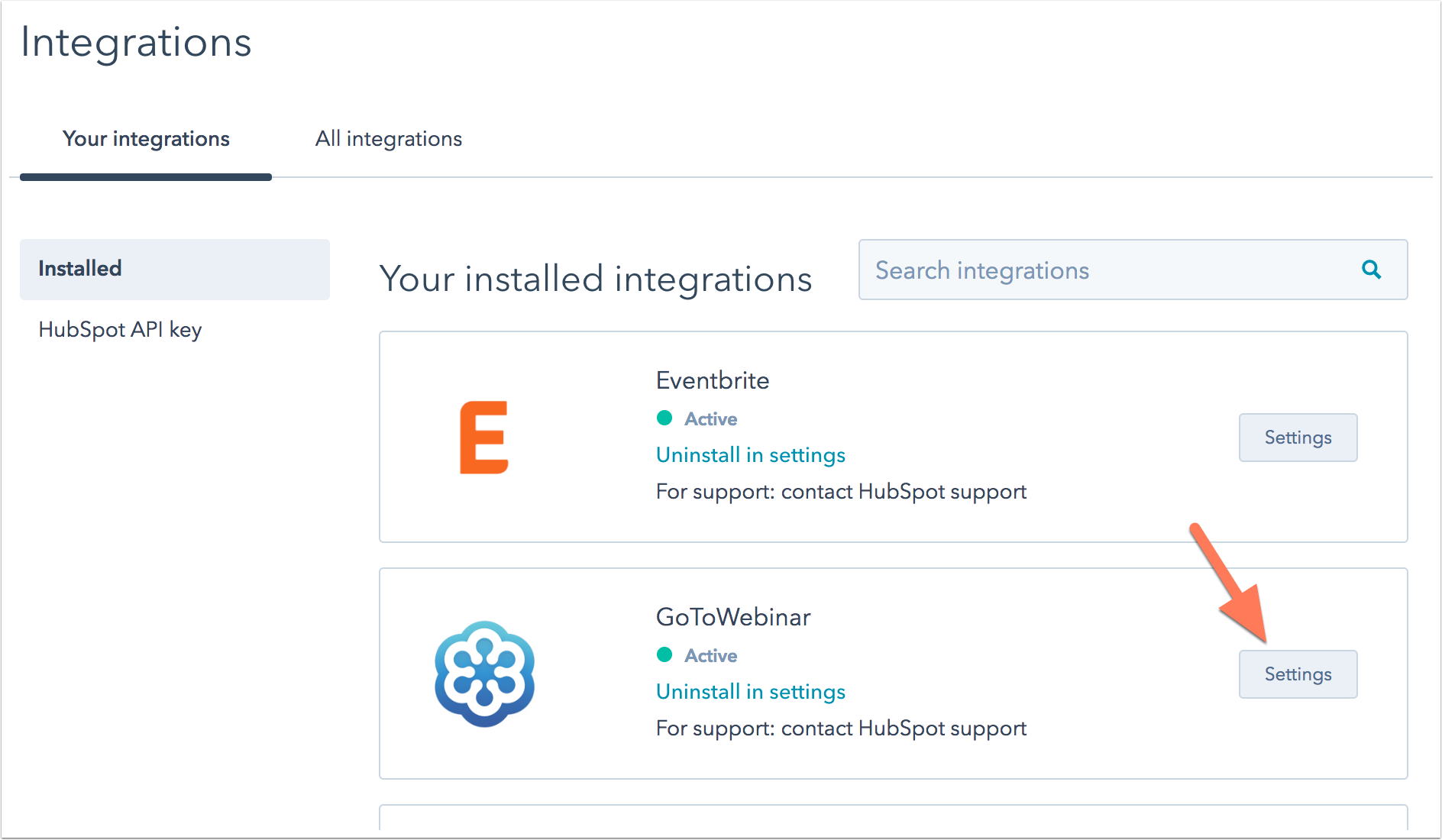
Task: Click Eventbrite Uninstall in settings link
Action: click(x=751, y=455)
